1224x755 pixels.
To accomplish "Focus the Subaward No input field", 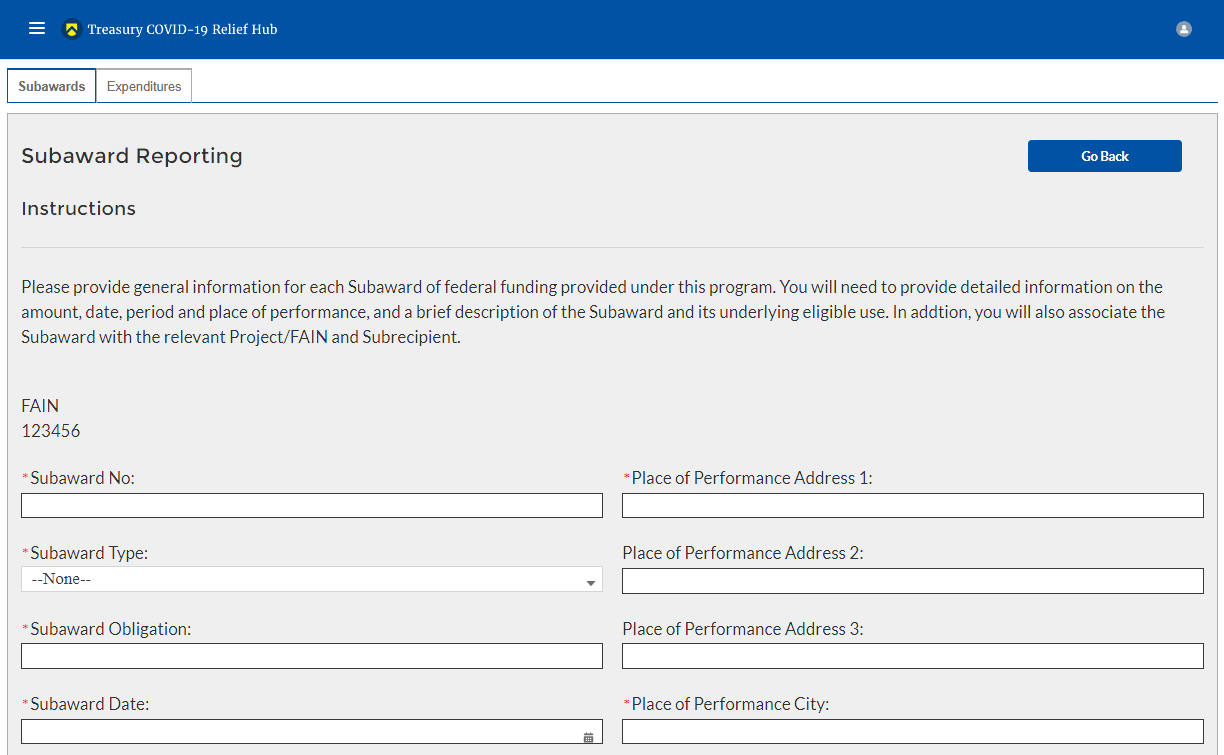I will click(x=311, y=505).
